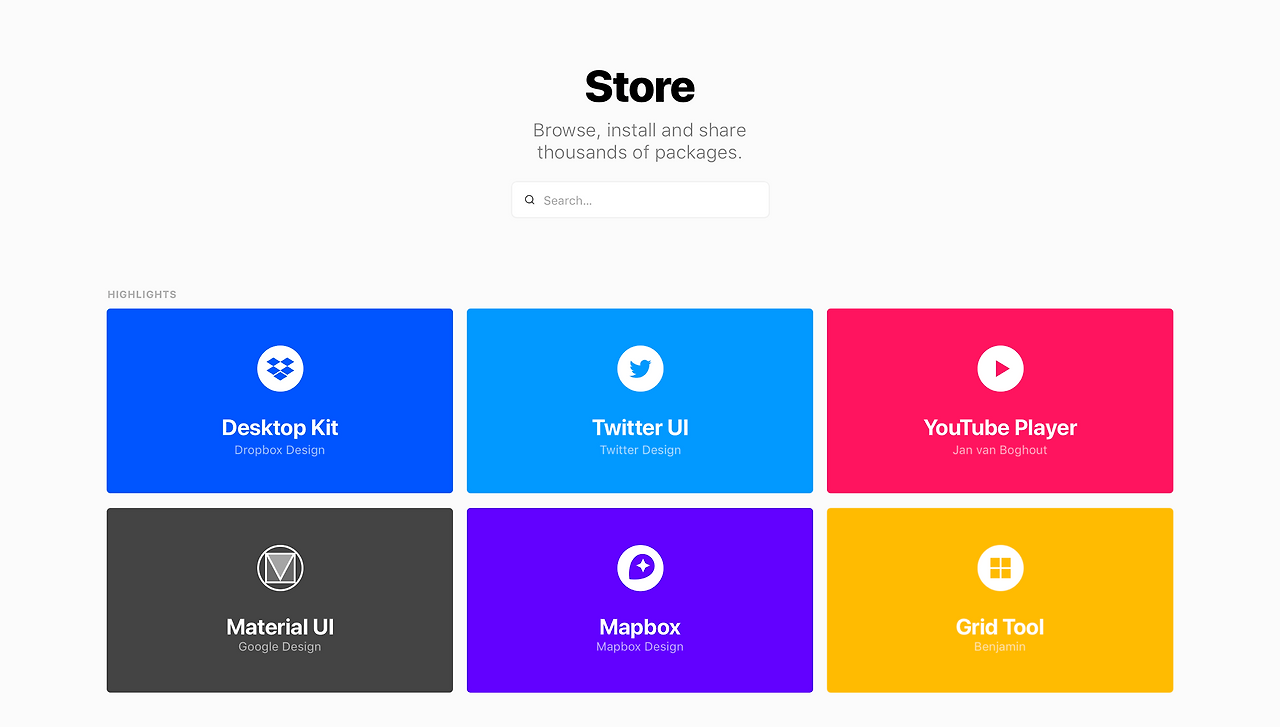Open the Mapbox package title
This screenshot has width=1280, height=727.
click(x=640, y=627)
